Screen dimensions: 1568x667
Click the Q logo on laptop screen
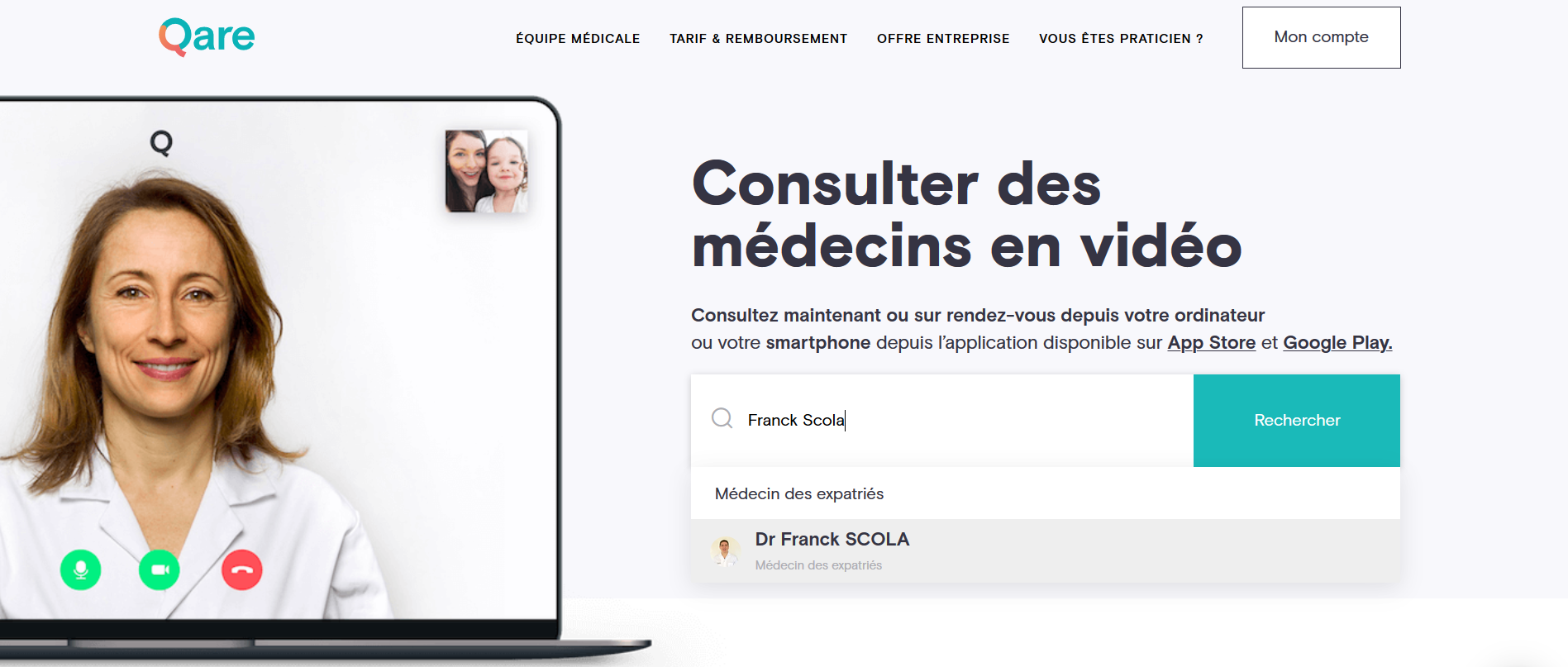coord(161,143)
